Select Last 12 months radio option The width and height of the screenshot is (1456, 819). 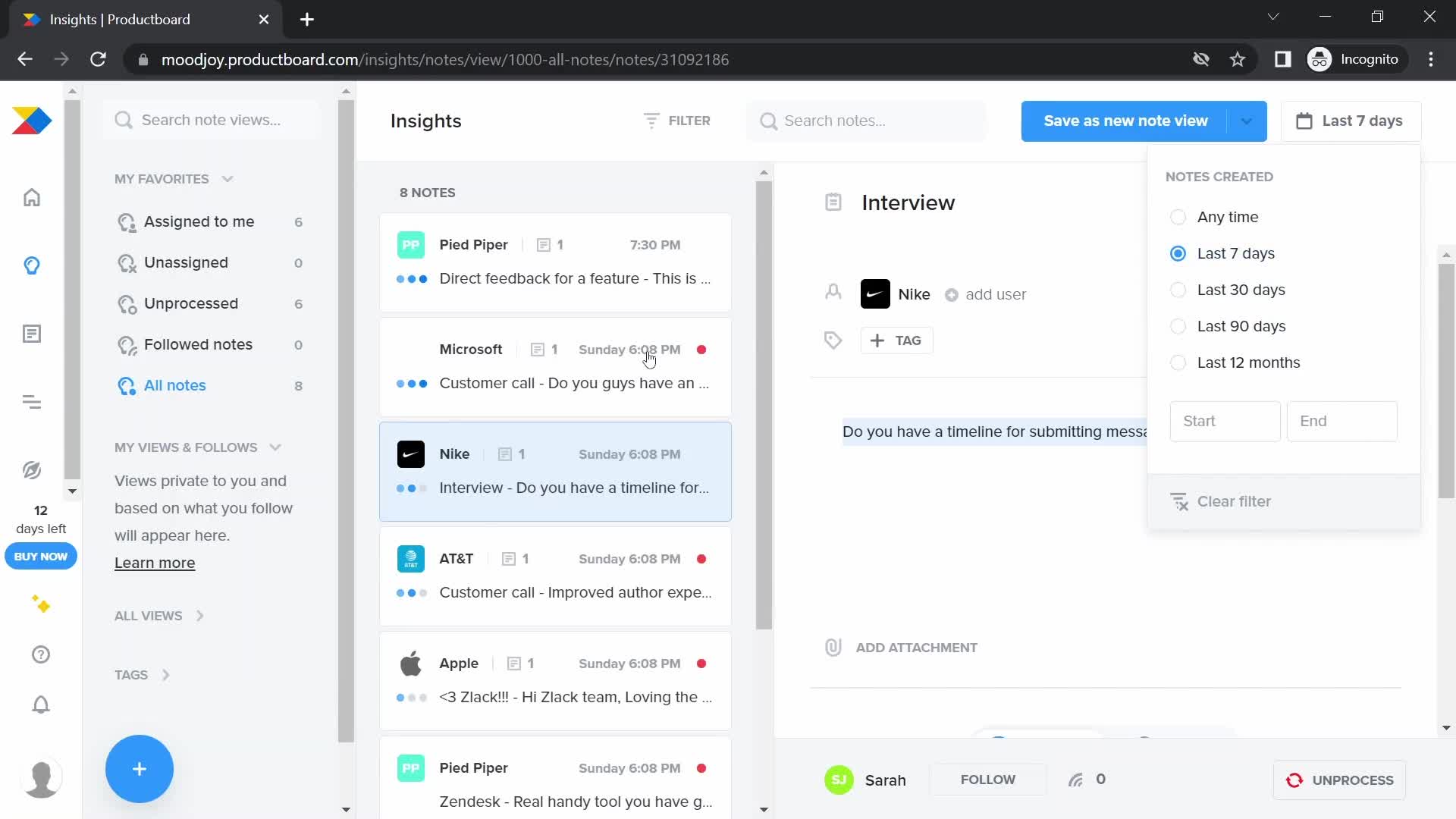tap(1178, 363)
